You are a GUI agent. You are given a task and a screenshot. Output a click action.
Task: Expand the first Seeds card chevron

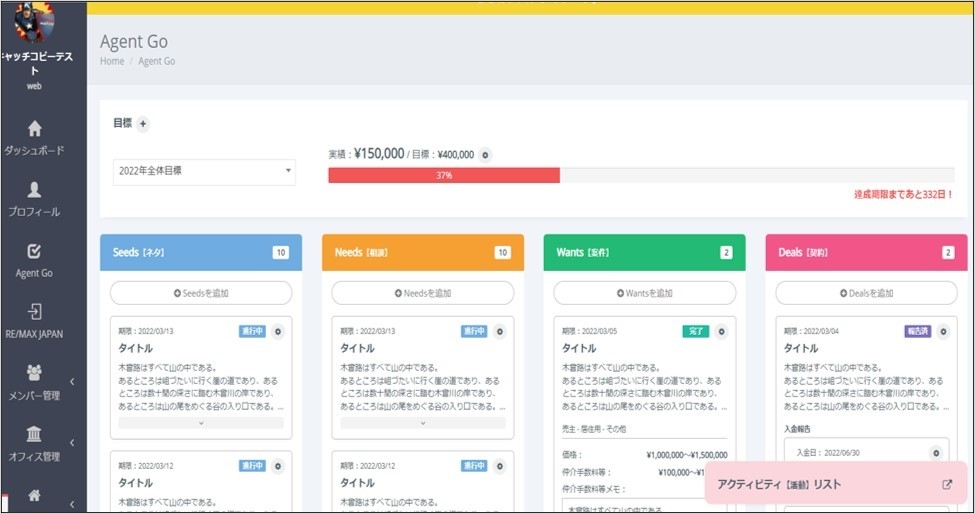tap(201, 423)
